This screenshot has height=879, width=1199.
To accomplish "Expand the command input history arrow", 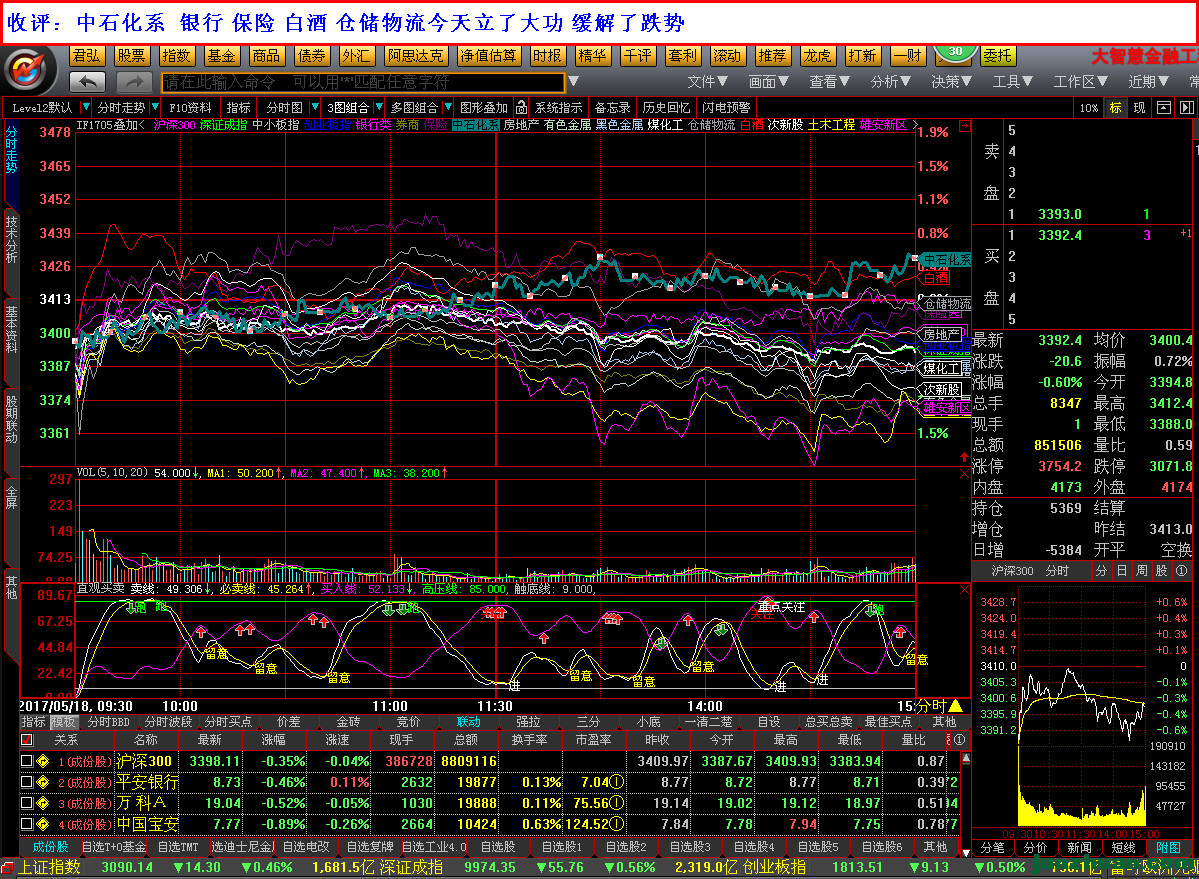I will coord(574,82).
